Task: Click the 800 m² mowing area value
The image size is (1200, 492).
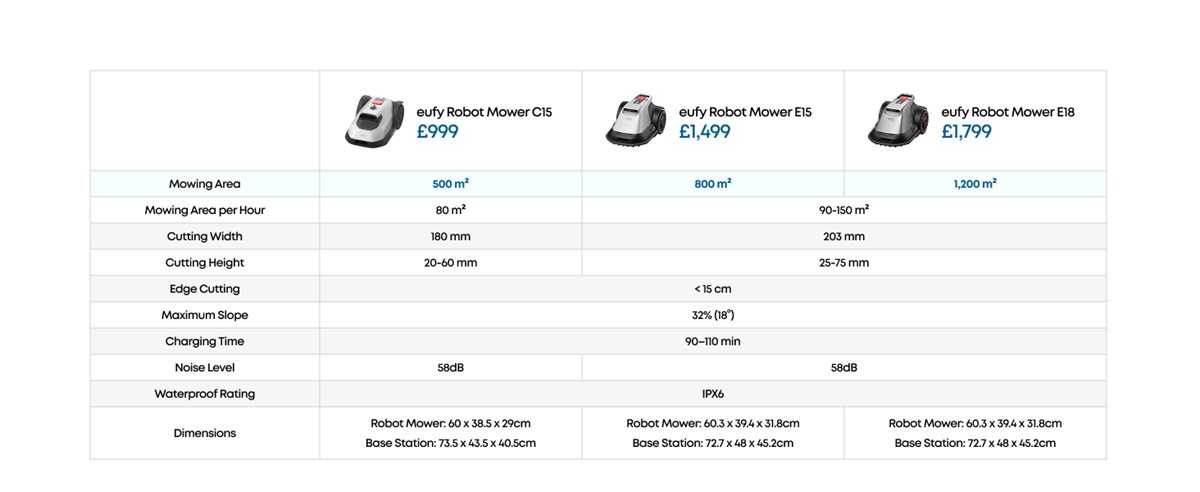Action: pyautogui.click(x=713, y=184)
